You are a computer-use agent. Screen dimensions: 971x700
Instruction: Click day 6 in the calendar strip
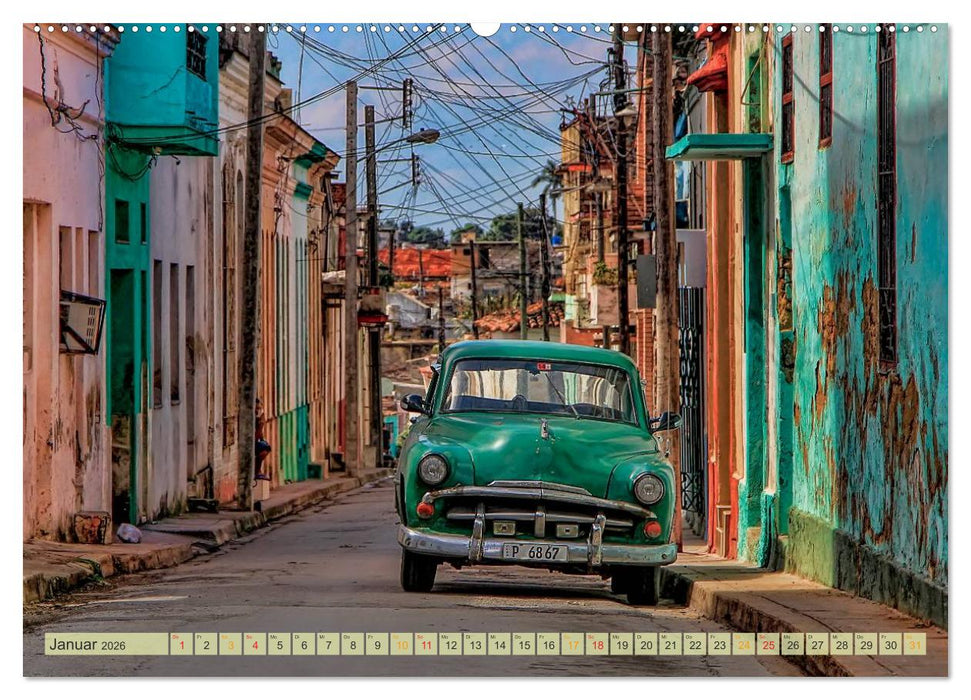303,645
